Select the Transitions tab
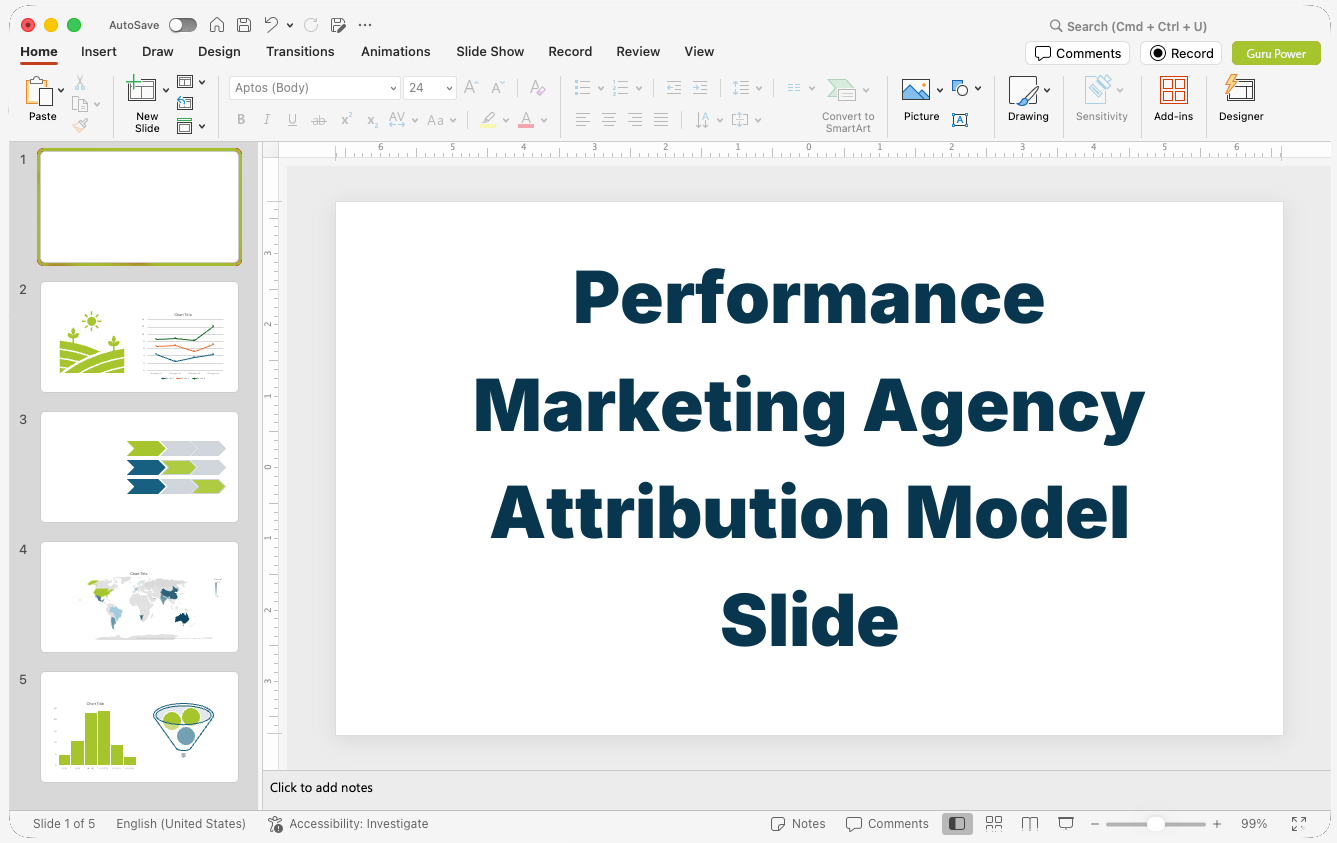Image resolution: width=1337 pixels, height=843 pixels. point(300,51)
